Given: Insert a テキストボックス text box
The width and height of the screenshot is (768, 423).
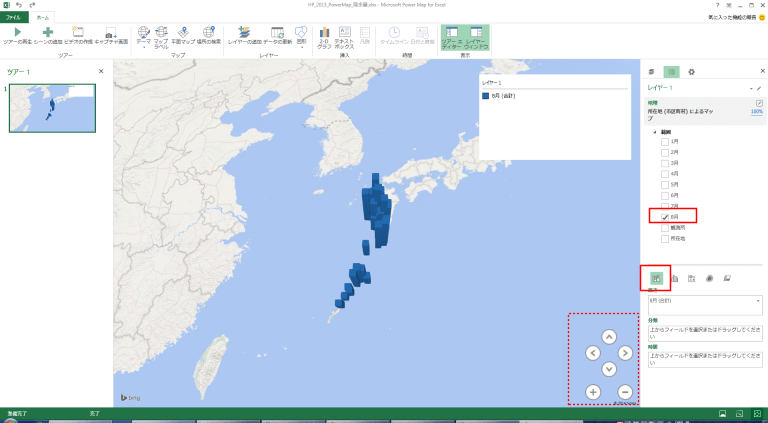Looking at the screenshot, I should [x=343, y=35].
